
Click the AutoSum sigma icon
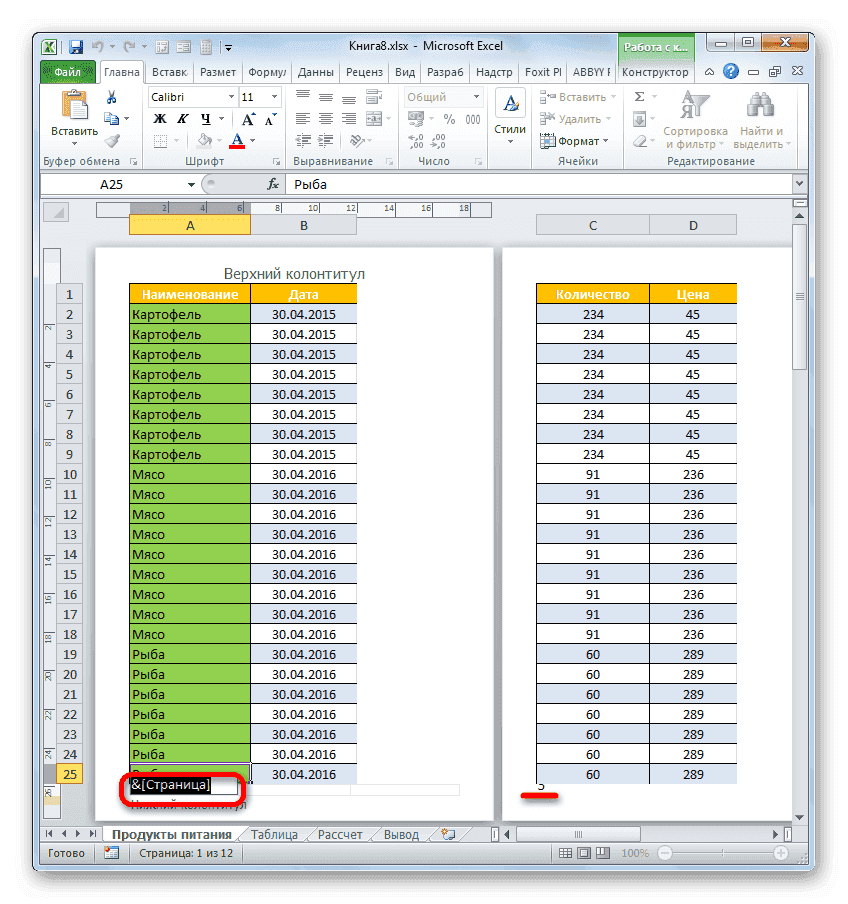pyautogui.click(x=639, y=97)
